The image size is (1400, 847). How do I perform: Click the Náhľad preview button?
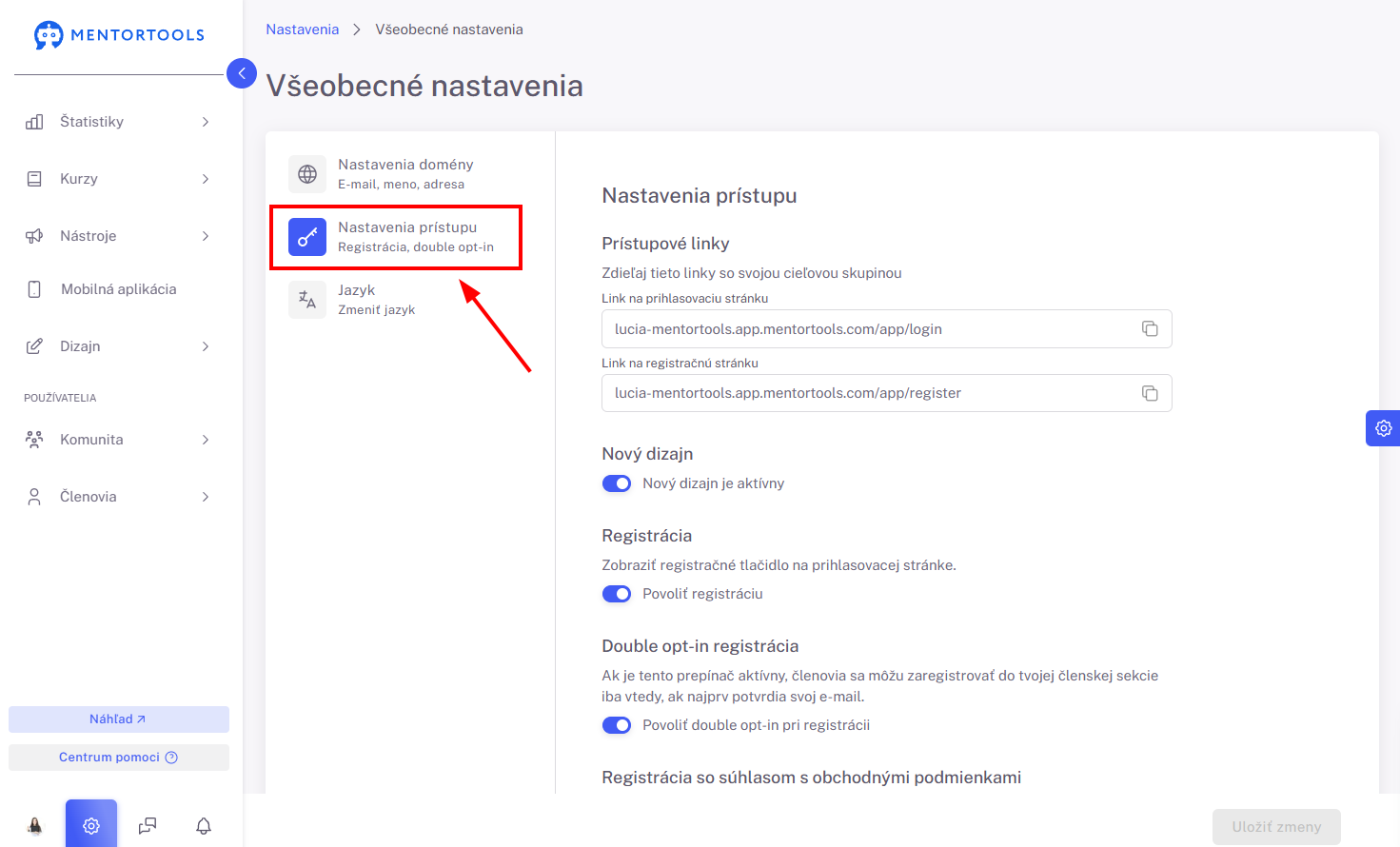pos(119,719)
